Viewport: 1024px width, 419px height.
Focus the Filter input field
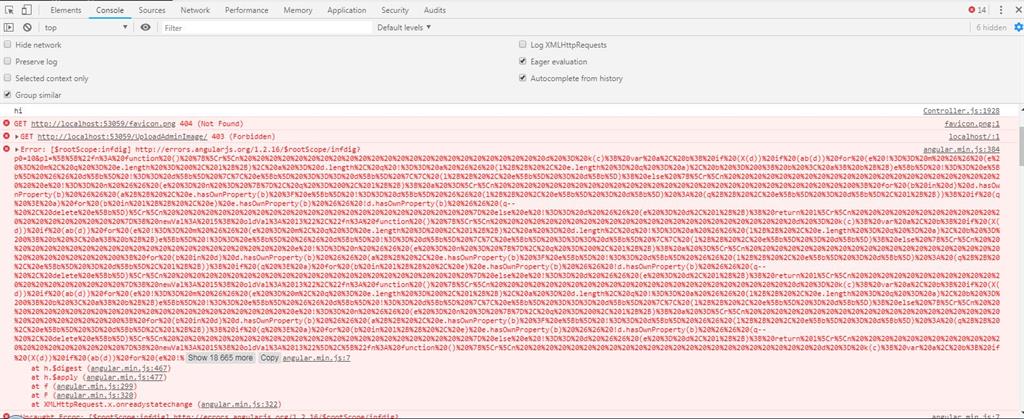pyautogui.click(x=266, y=28)
